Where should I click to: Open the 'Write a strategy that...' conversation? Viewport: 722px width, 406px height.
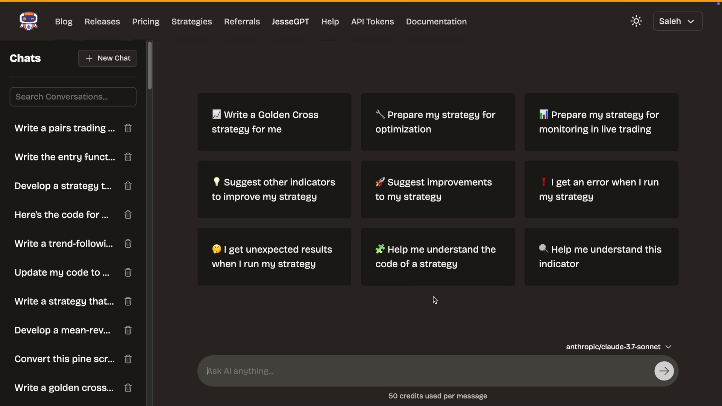64,302
